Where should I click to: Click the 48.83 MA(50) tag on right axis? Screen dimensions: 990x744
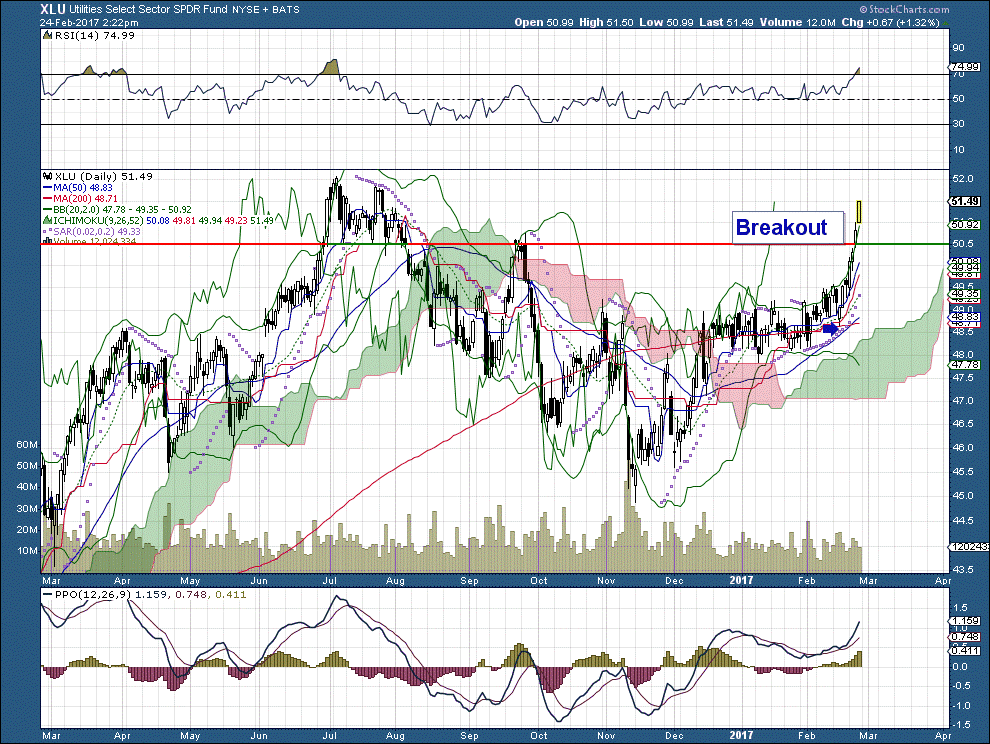pos(966,317)
